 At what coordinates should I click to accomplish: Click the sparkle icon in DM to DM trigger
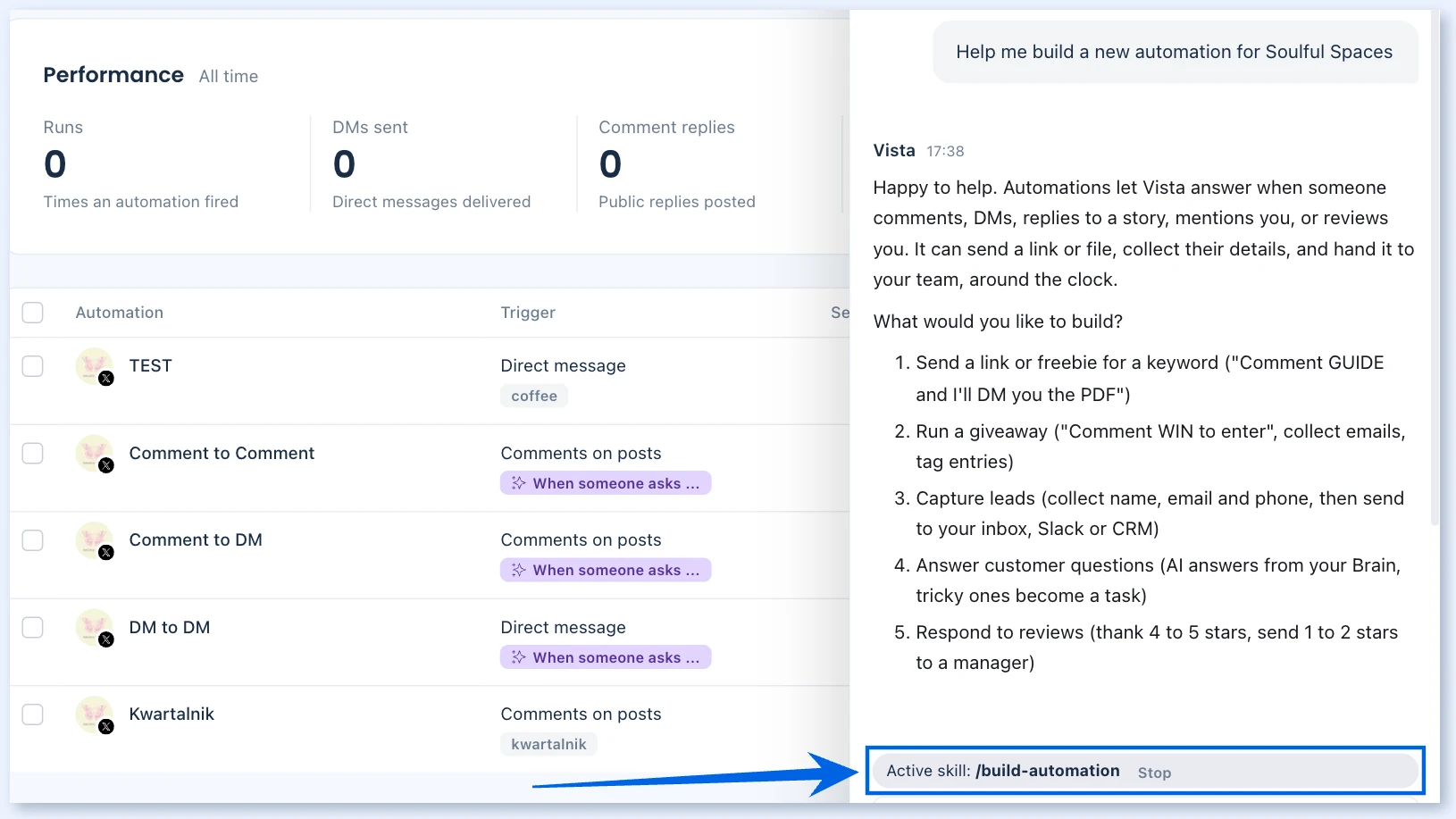(x=518, y=657)
